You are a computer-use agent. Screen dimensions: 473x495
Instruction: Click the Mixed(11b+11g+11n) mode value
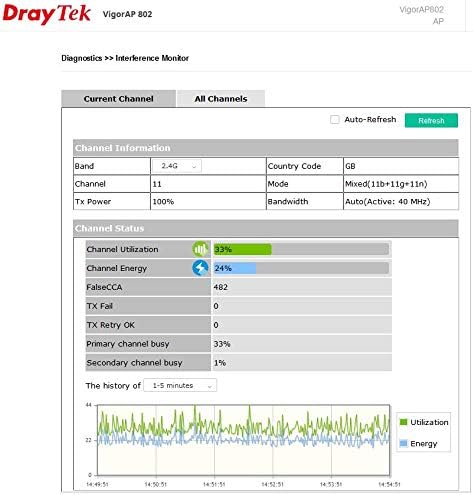click(x=386, y=184)
